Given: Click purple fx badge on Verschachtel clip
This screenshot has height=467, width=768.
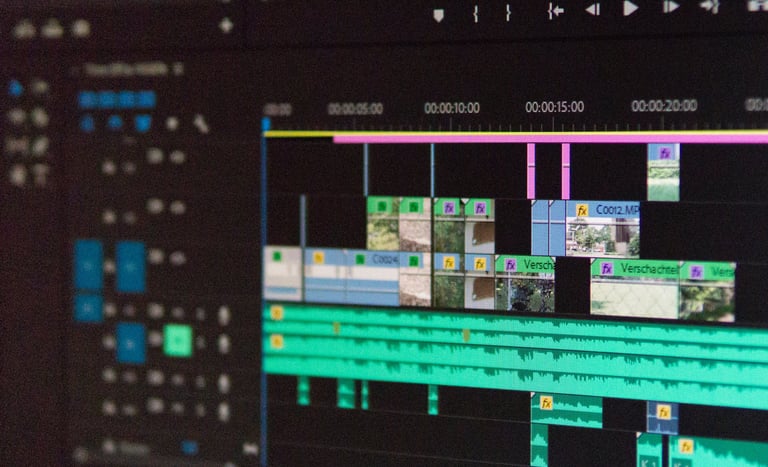Looking at the screenshot, I should point(607,269).
